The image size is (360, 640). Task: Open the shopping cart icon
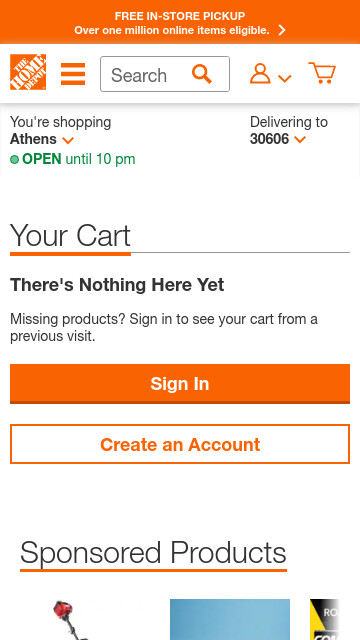point(322,73)
